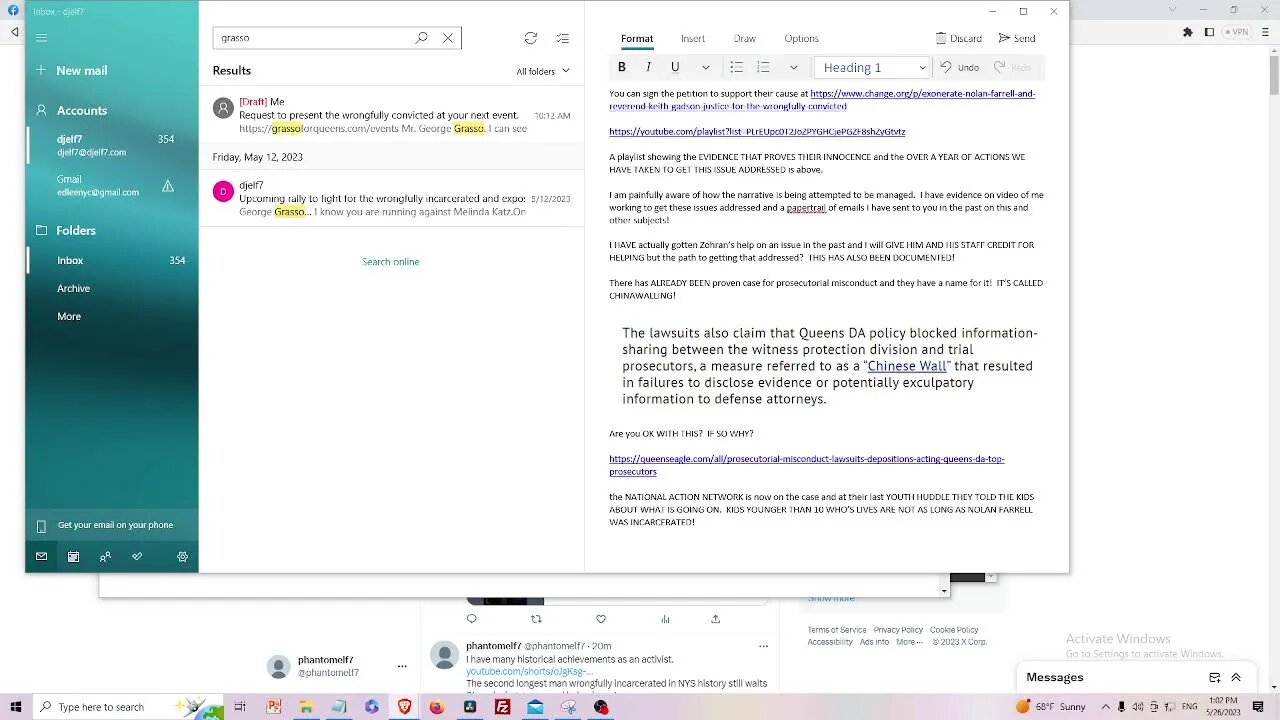Viewport: 1280px width, 720px height.
Task: Open the hamburger menu in the Mail sidebar
Action: (x=41, y=38)
